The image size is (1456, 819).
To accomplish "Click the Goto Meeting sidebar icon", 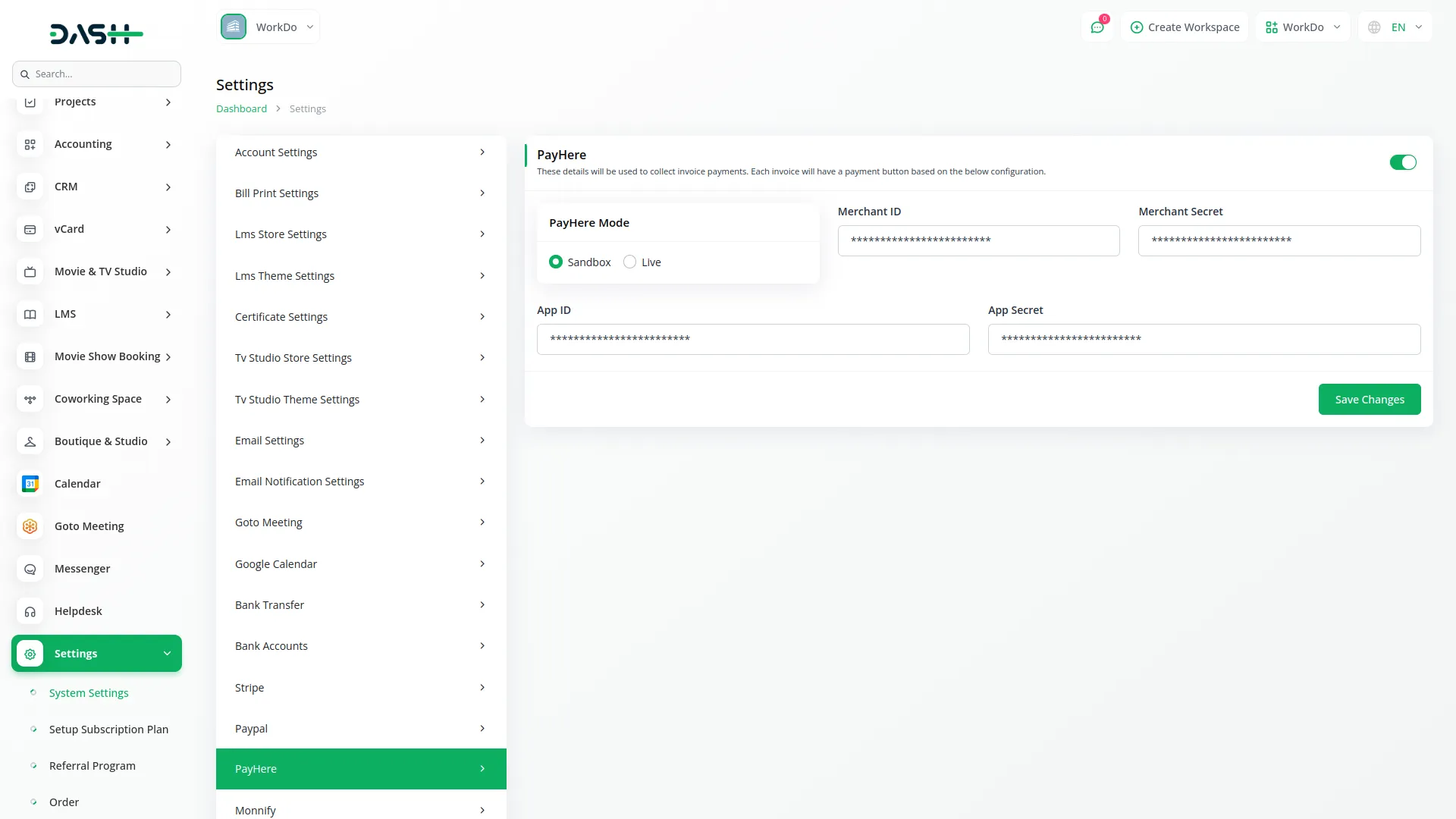I will (x=30, y=526).
